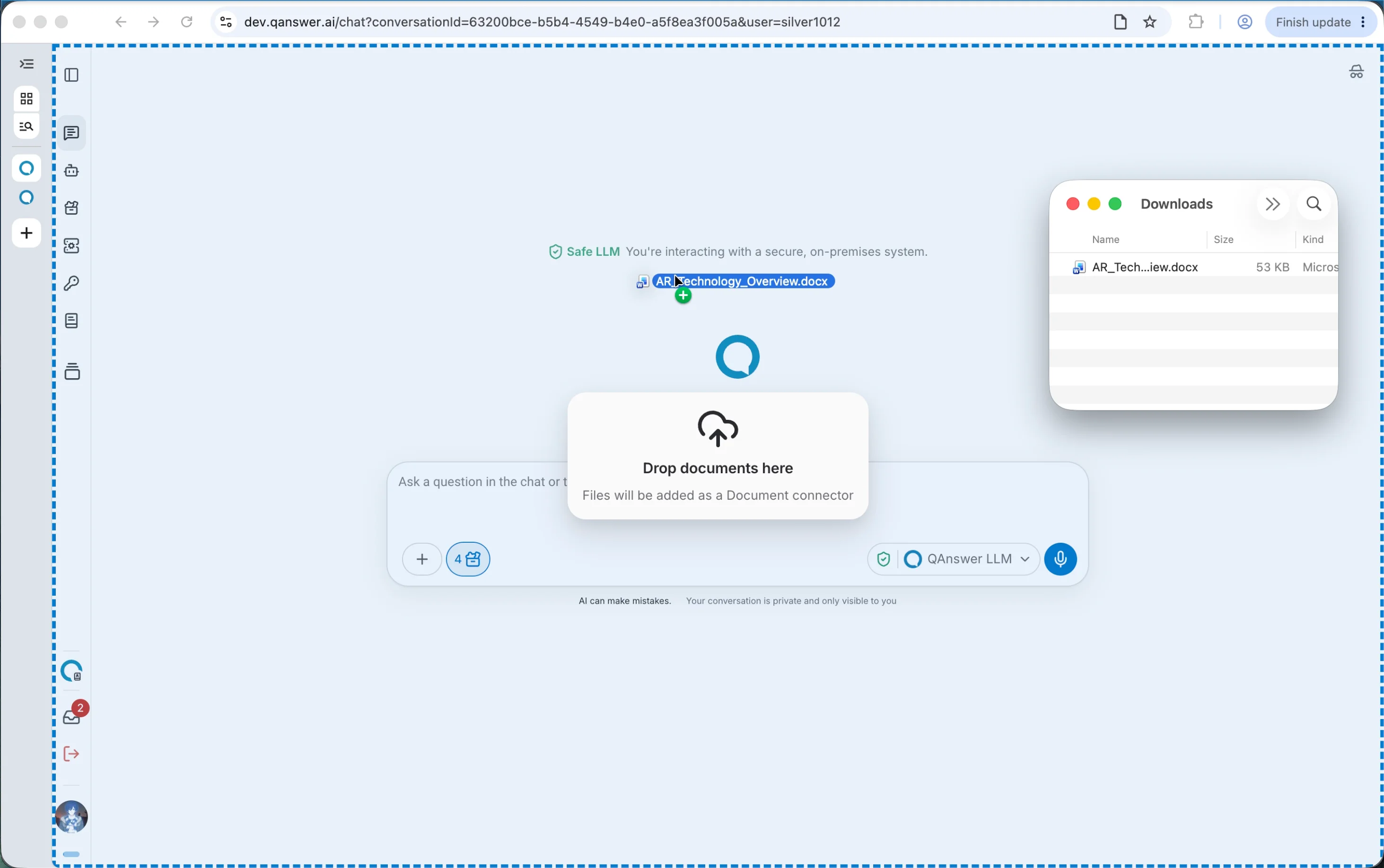Image resolution: width=1384 pixels, height=868 pixels.
Task: Open the connectors box icon in sidebar
Action: [x=72, y=208]
